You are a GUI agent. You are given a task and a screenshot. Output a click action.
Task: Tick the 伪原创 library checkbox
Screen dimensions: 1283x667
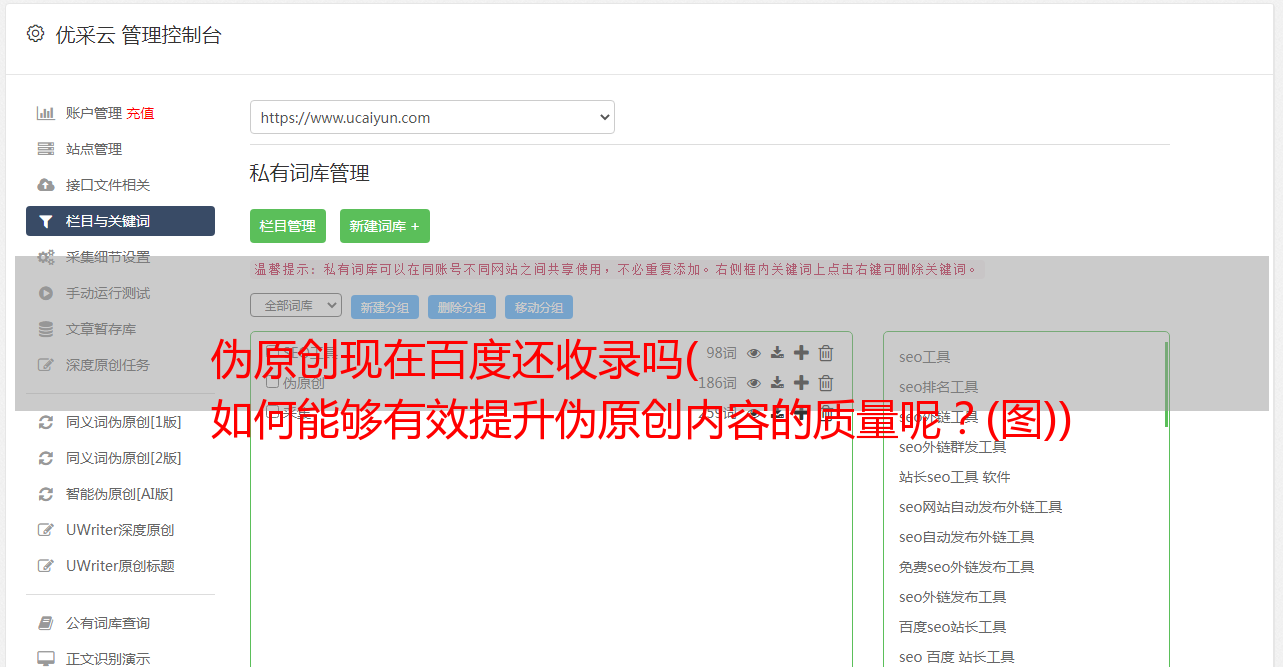272,382
